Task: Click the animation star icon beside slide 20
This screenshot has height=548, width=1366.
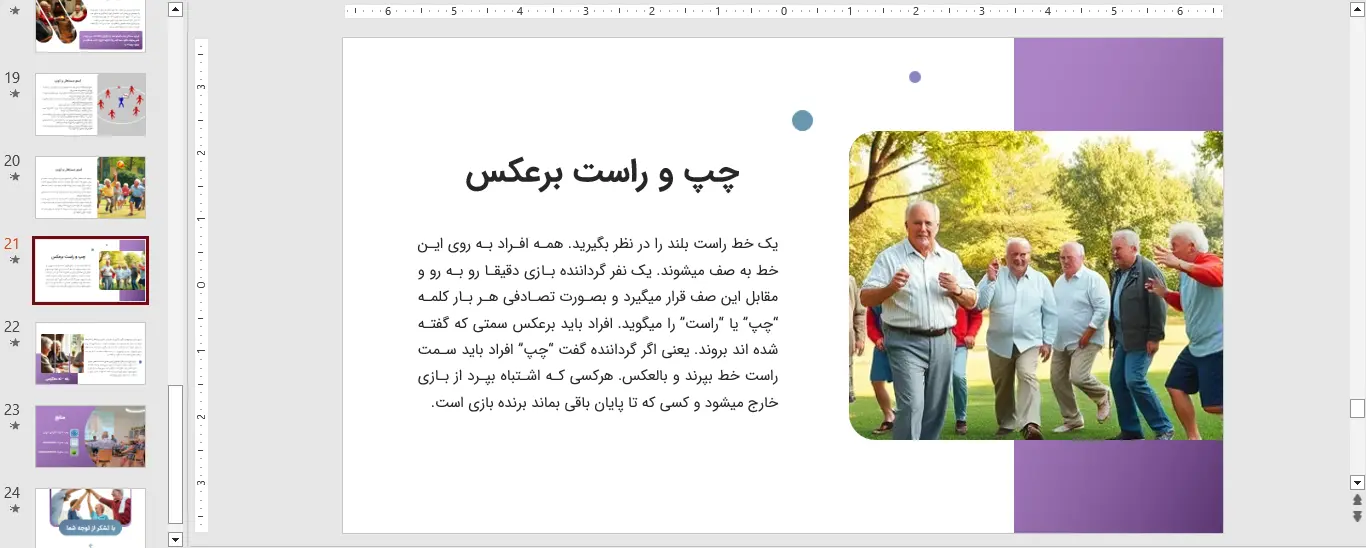Action: coord(14,177)
